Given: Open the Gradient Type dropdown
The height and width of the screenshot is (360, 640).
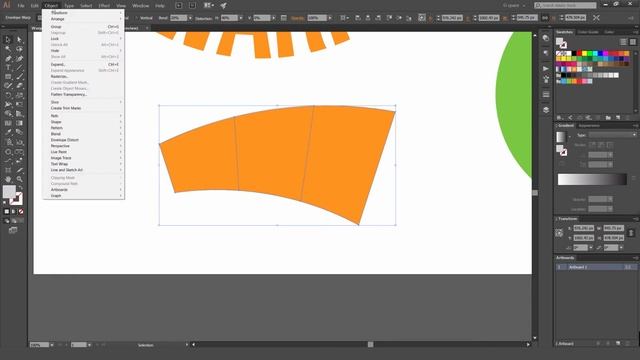Looking at the screenshot, I should point(613,135).
